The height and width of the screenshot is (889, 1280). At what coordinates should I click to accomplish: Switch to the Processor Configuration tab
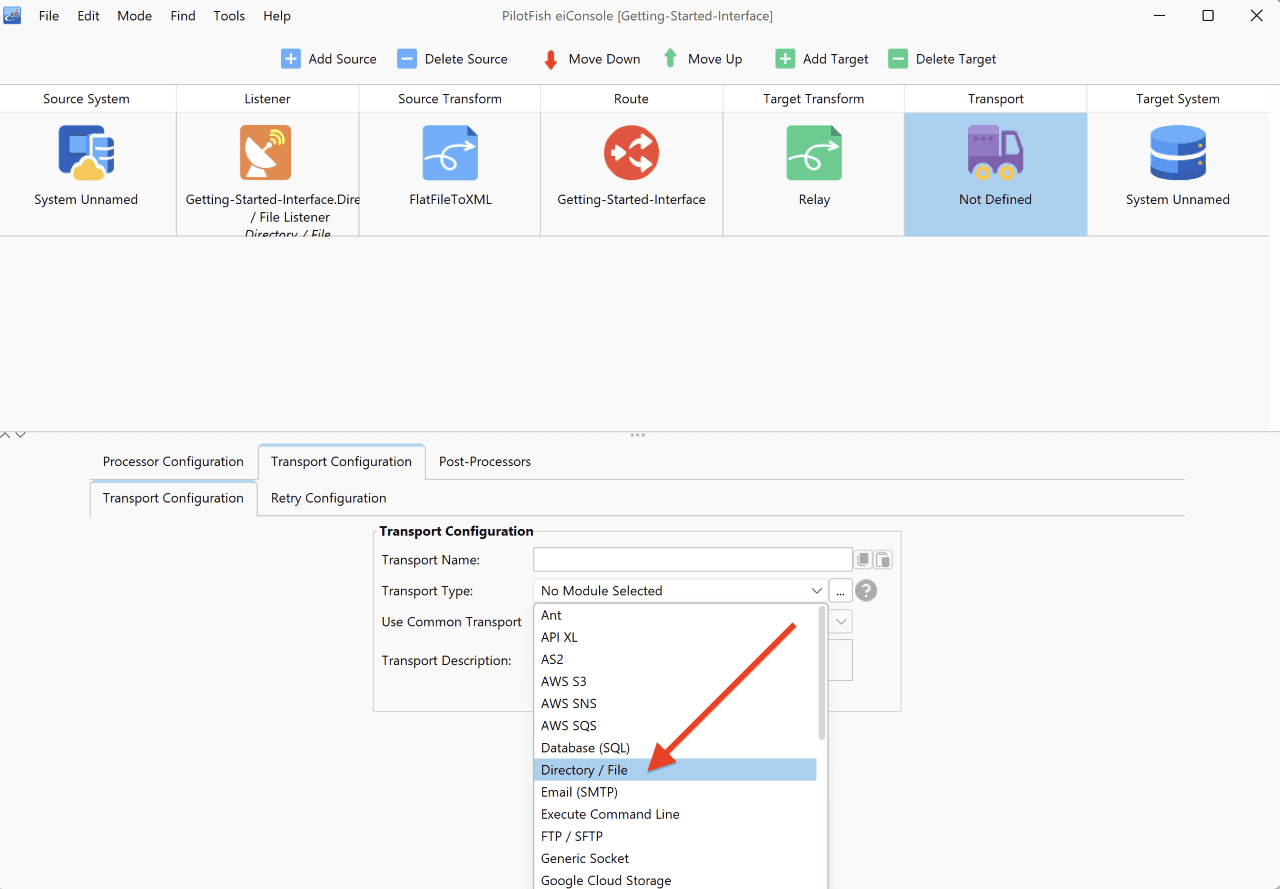tap(173, 462)
